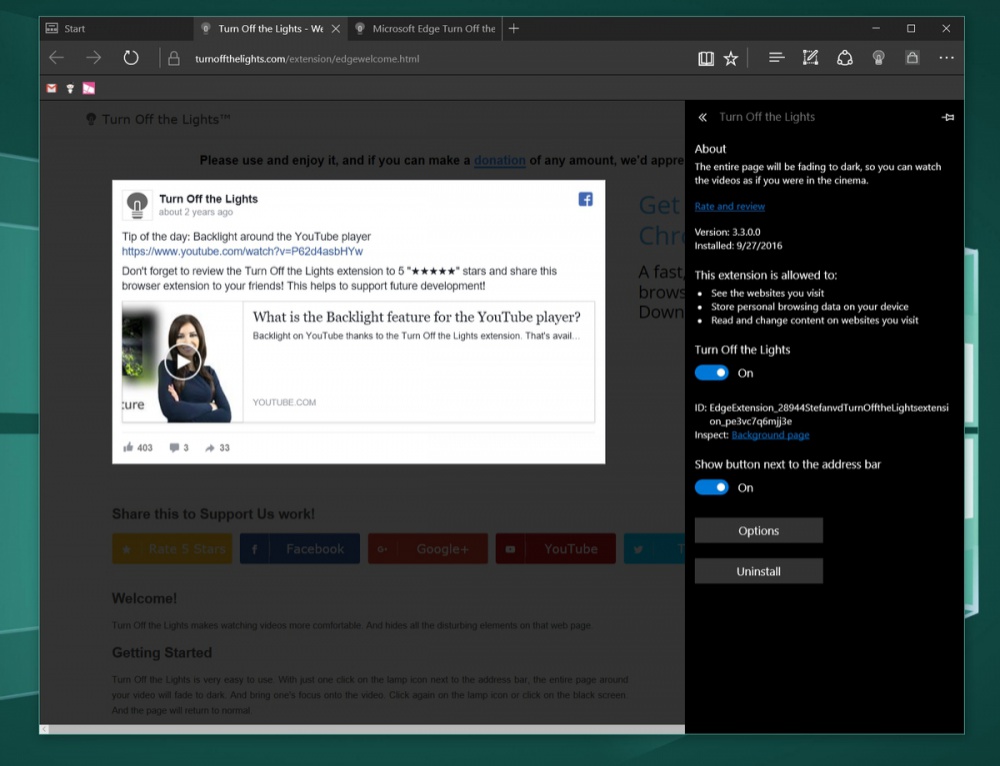
Task: Click the Facebook logo on the post card
Action: (x=585, y=199)
